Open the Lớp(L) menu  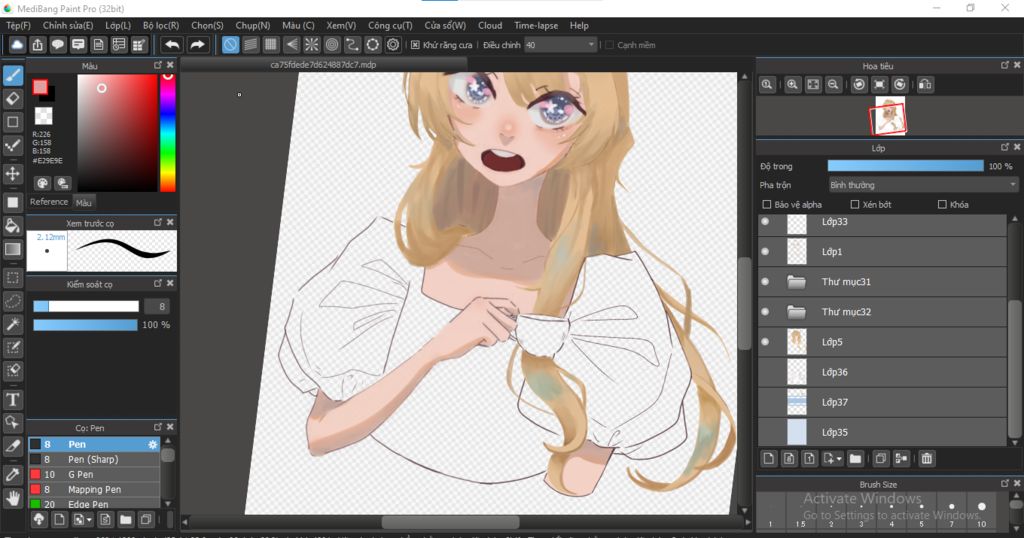pyautogui.click(x=118, y=25)
